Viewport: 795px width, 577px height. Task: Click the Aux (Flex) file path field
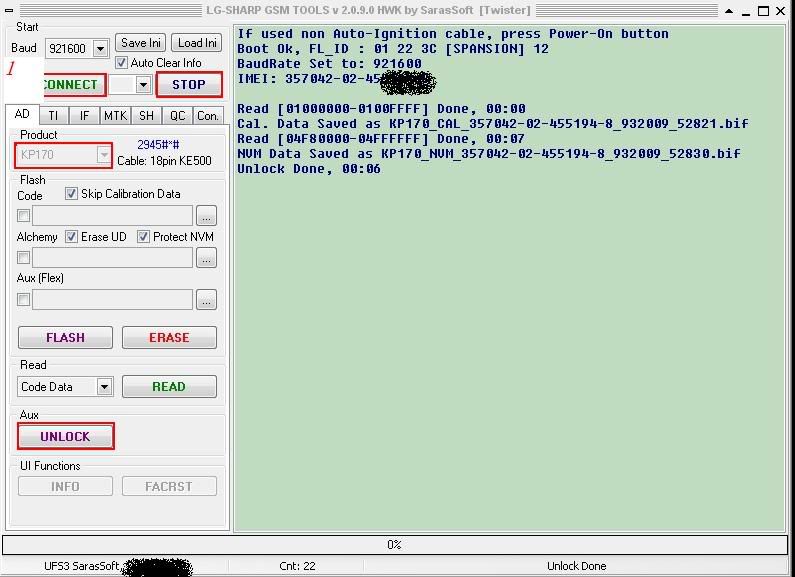(113, 300)
